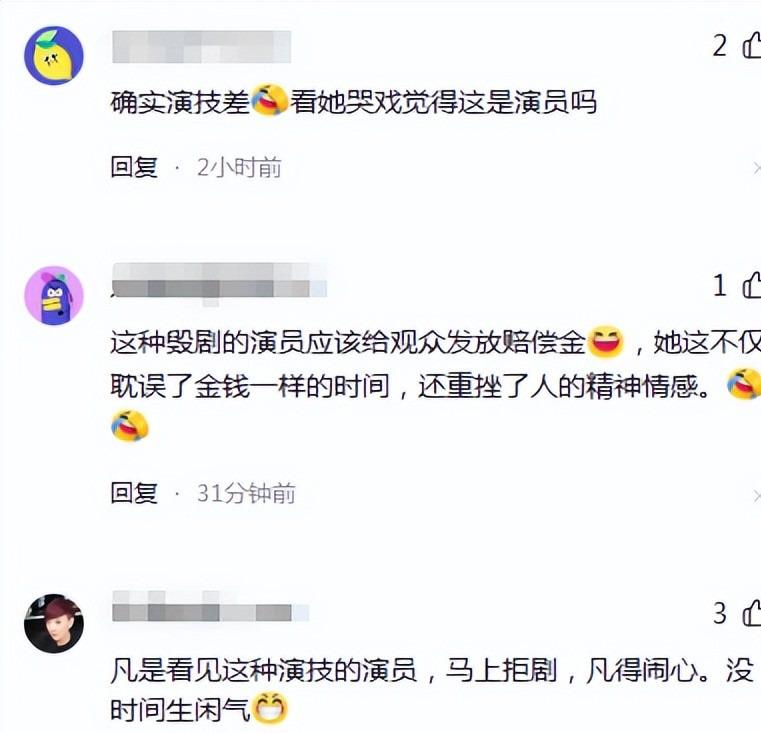
Task: Click 回复 under the 2小时前 comment
Action: (x=134, y=167)
